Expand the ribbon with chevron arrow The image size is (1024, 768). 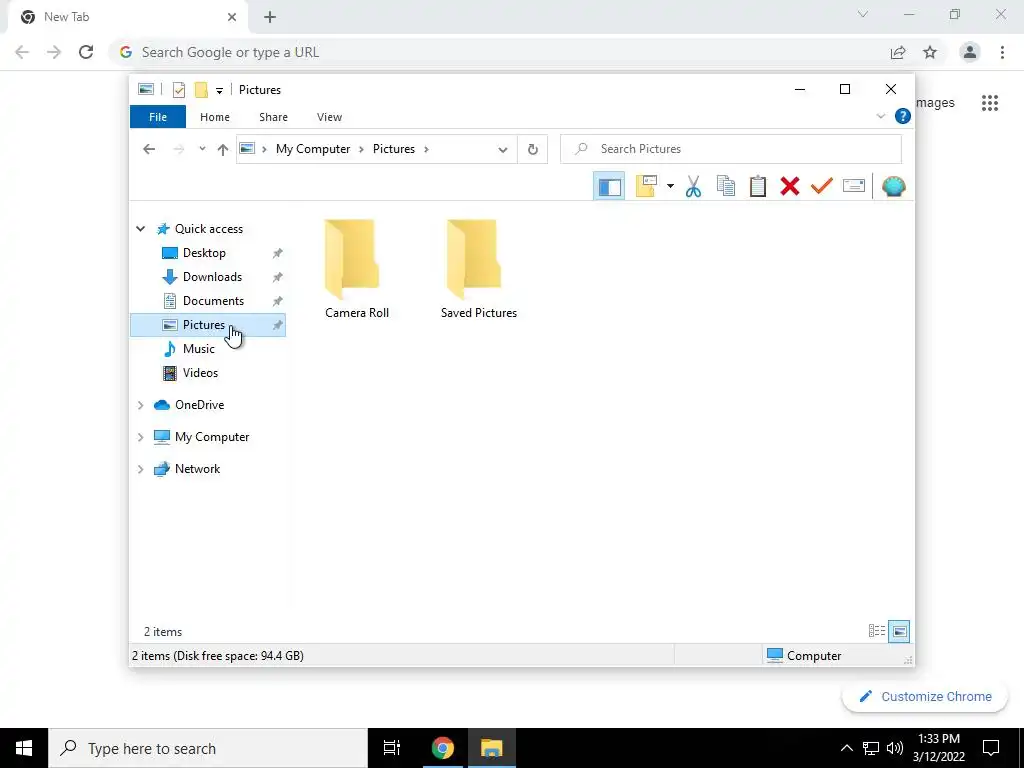[880, 116]
